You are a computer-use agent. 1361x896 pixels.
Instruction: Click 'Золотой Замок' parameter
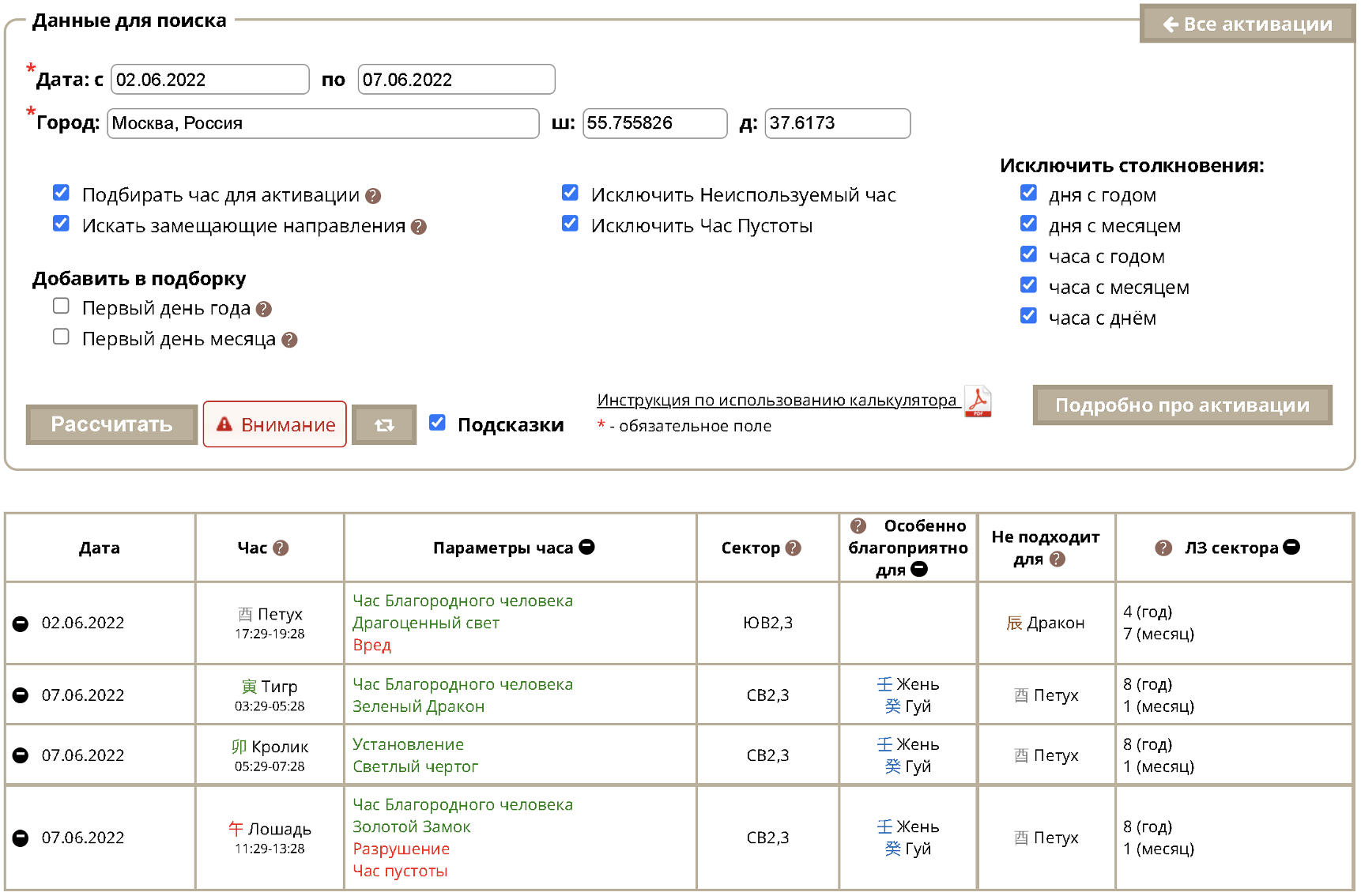tap(411, 827)
